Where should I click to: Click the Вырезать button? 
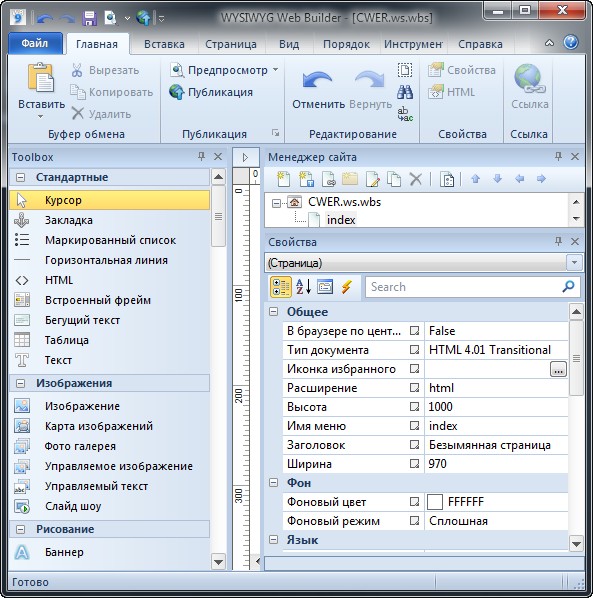[105, 70]
